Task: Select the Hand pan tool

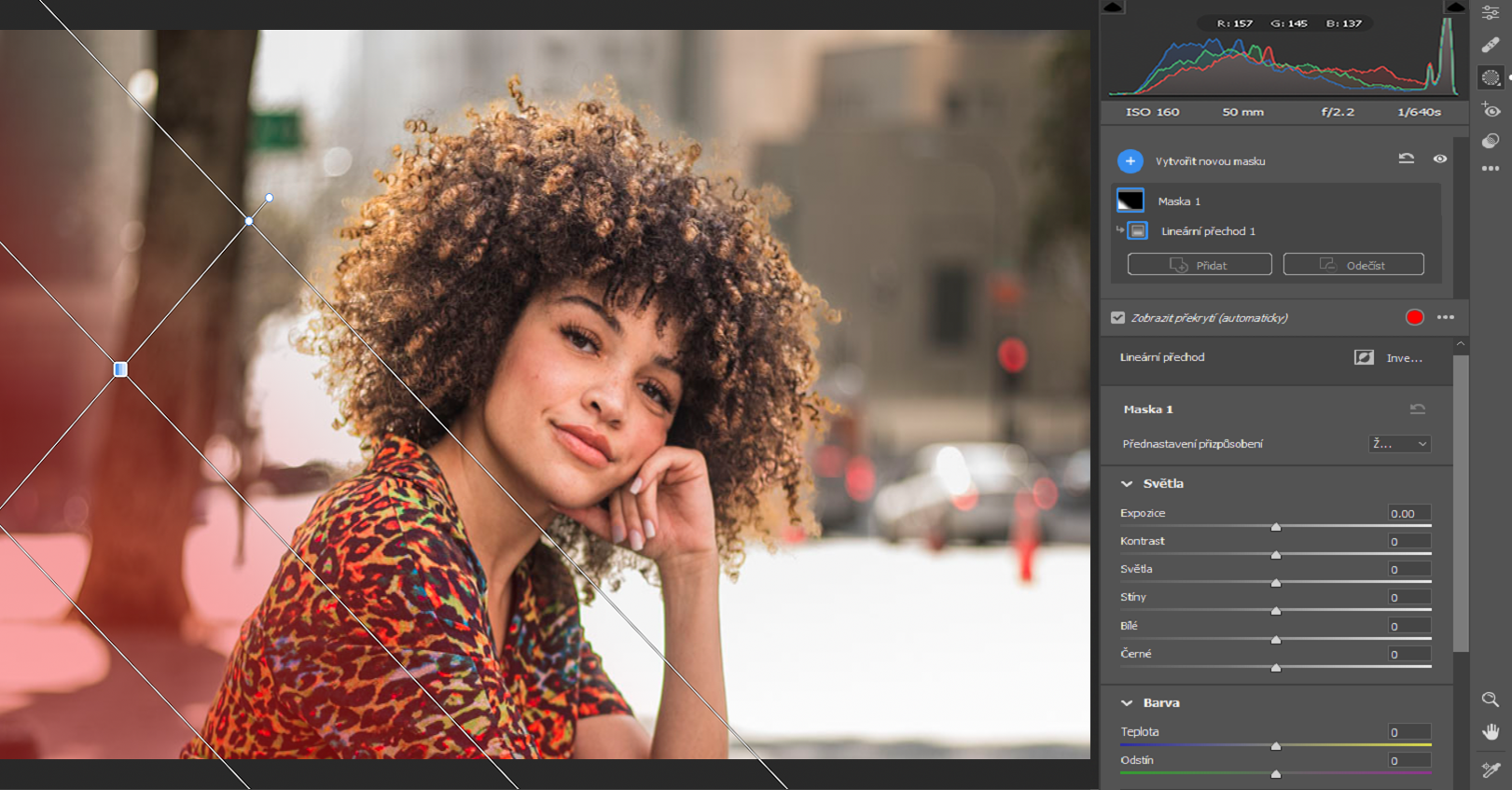Action: (x=1491, y=732)
